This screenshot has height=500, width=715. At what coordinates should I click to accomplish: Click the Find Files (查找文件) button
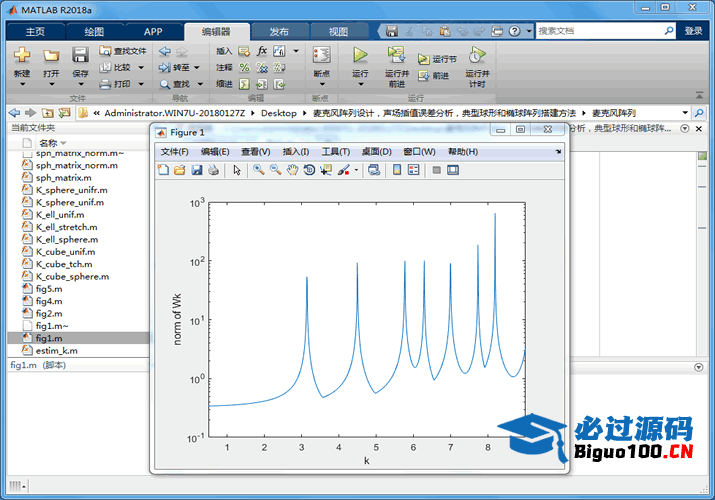(123, 51)
